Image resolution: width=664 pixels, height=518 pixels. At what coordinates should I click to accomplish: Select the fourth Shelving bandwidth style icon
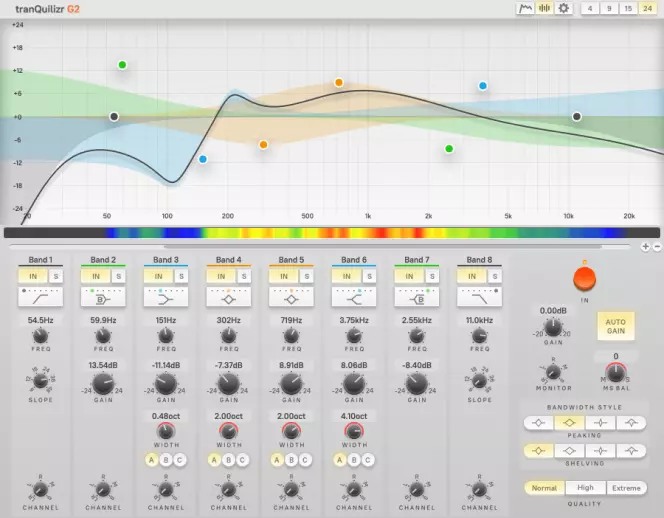631,451
